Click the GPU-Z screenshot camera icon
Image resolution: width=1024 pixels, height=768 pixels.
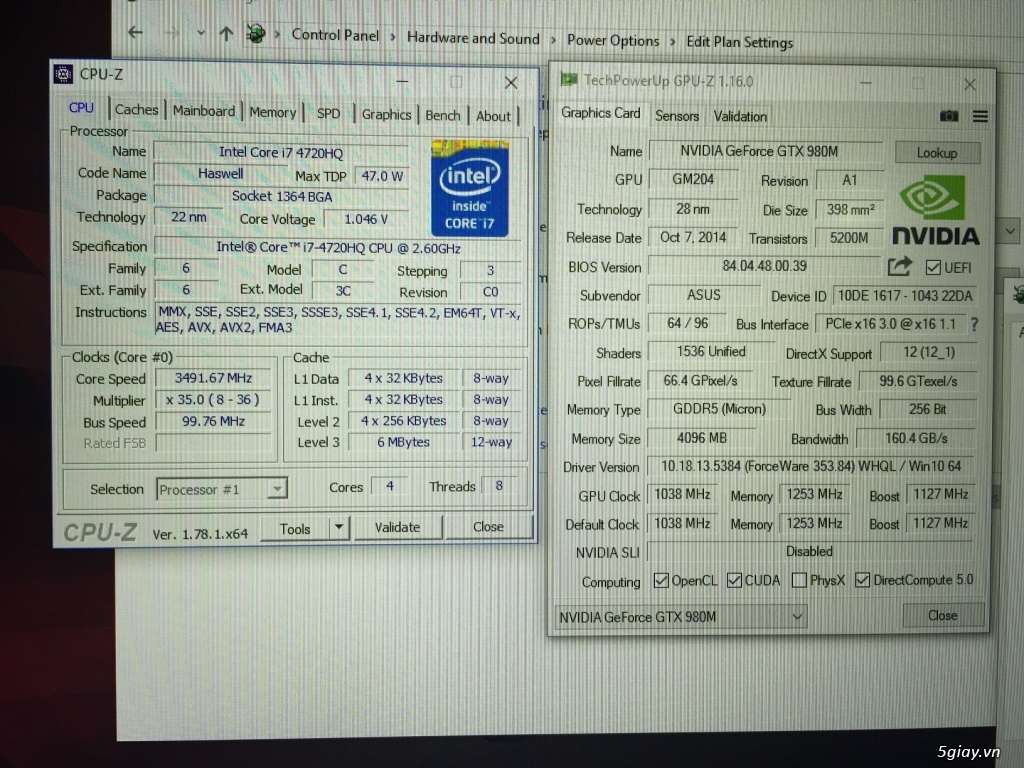coord(949,116)
